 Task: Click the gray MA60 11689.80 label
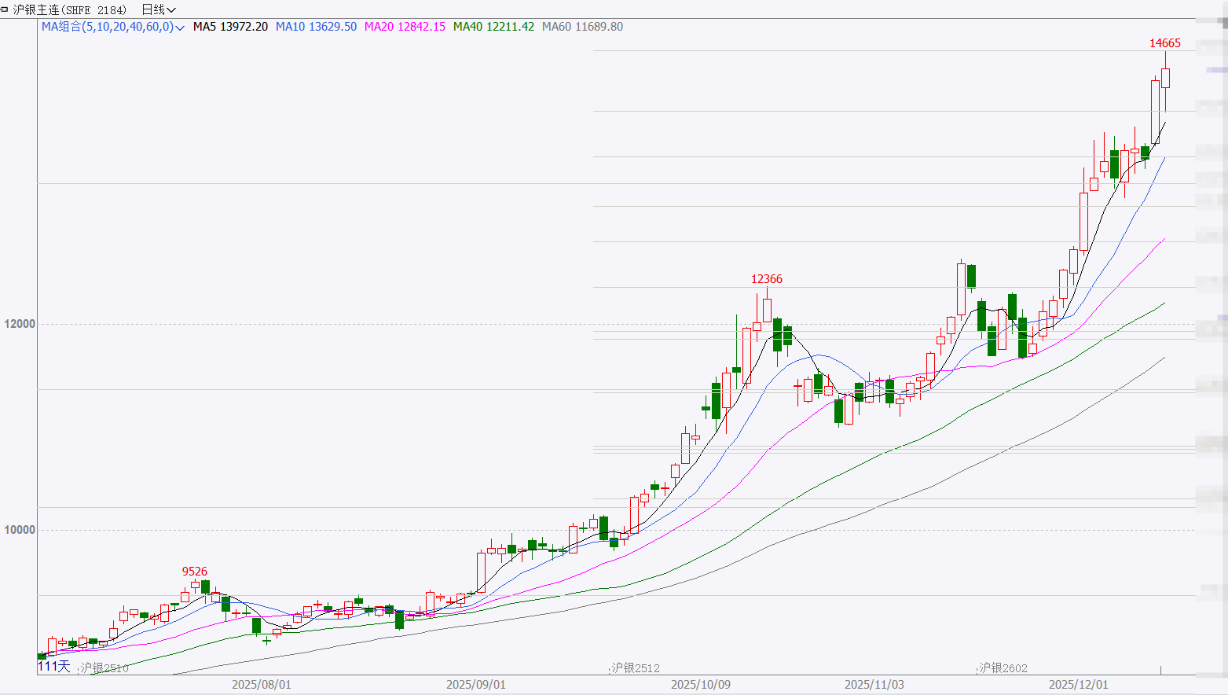pos(582,27)
